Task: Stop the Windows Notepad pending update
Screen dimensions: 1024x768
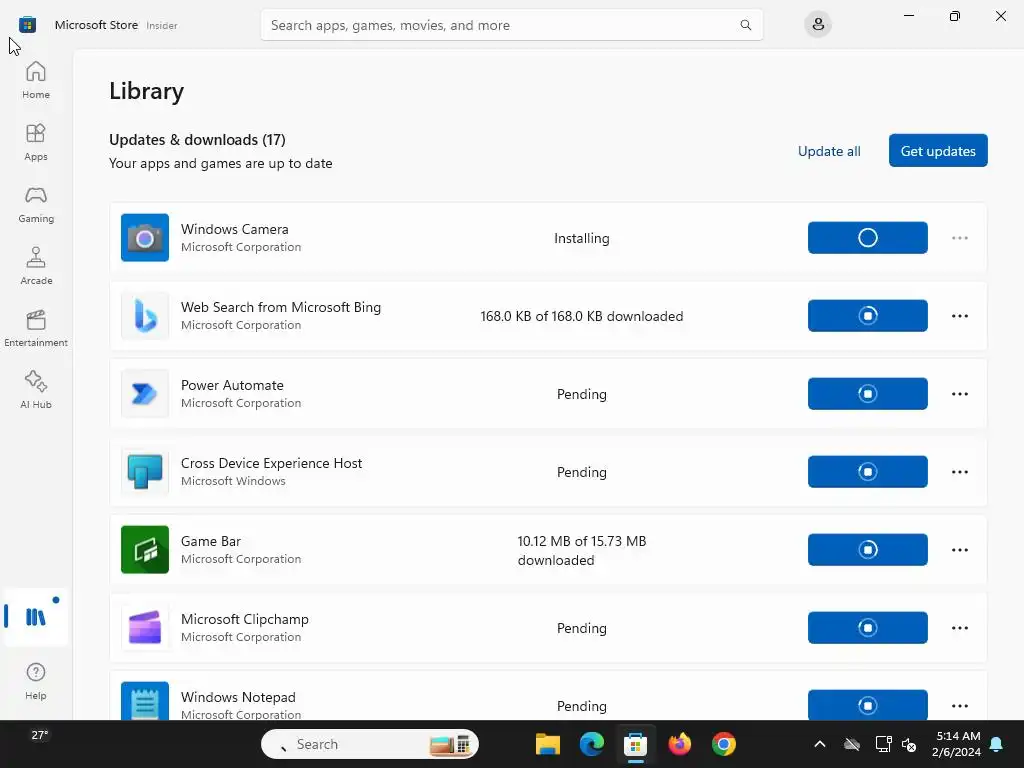Action: click(x=867, y=705)
